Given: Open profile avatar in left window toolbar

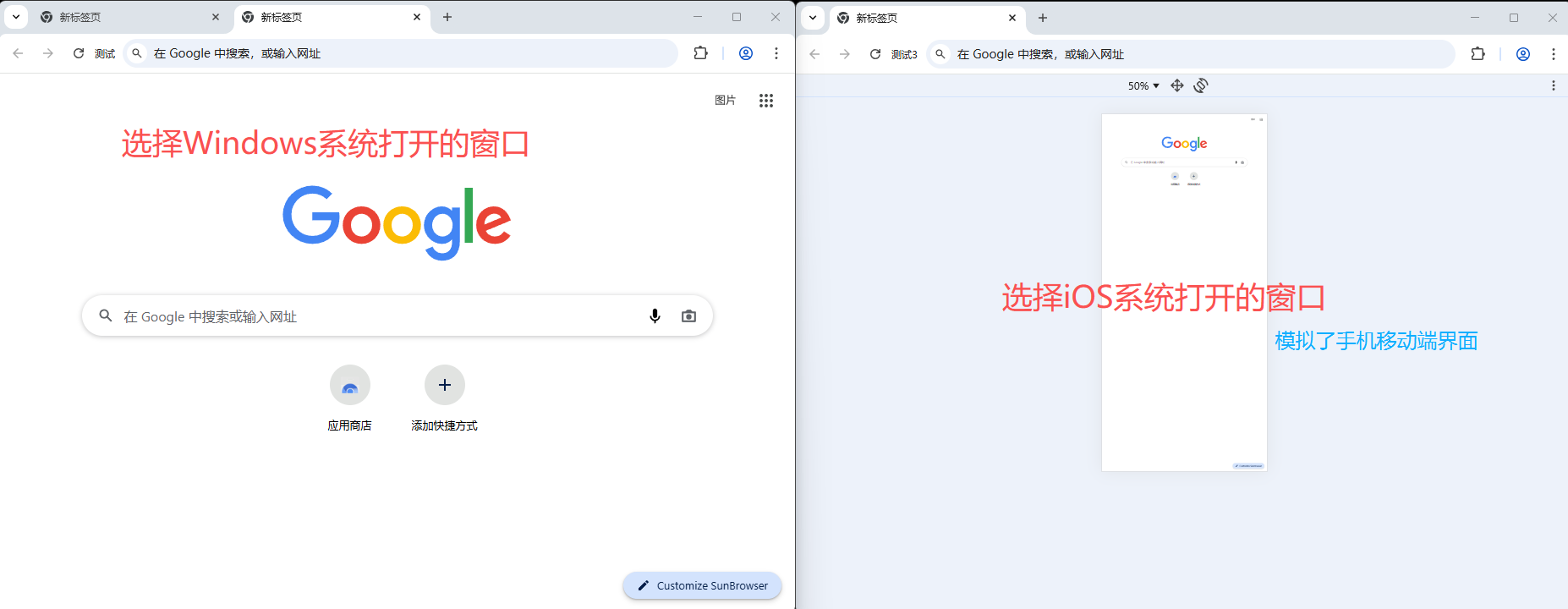Looking at the screenshot, I should pyautogui.click(x=746, y=53).
